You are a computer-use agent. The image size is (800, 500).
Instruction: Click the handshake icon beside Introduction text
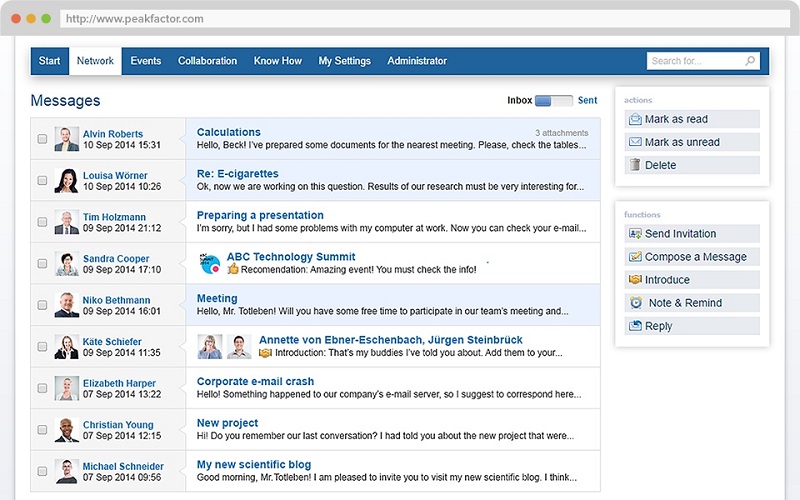point(265,353)
